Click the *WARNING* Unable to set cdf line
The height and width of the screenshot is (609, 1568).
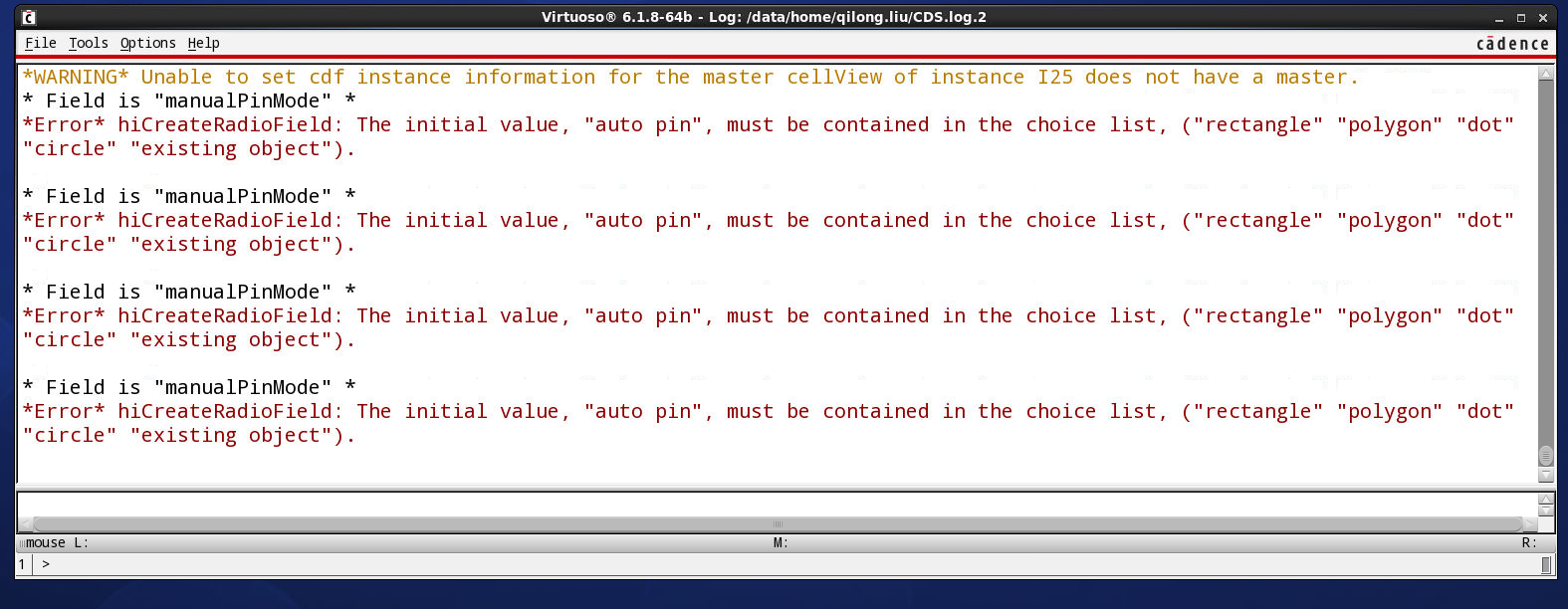(690, 77)
